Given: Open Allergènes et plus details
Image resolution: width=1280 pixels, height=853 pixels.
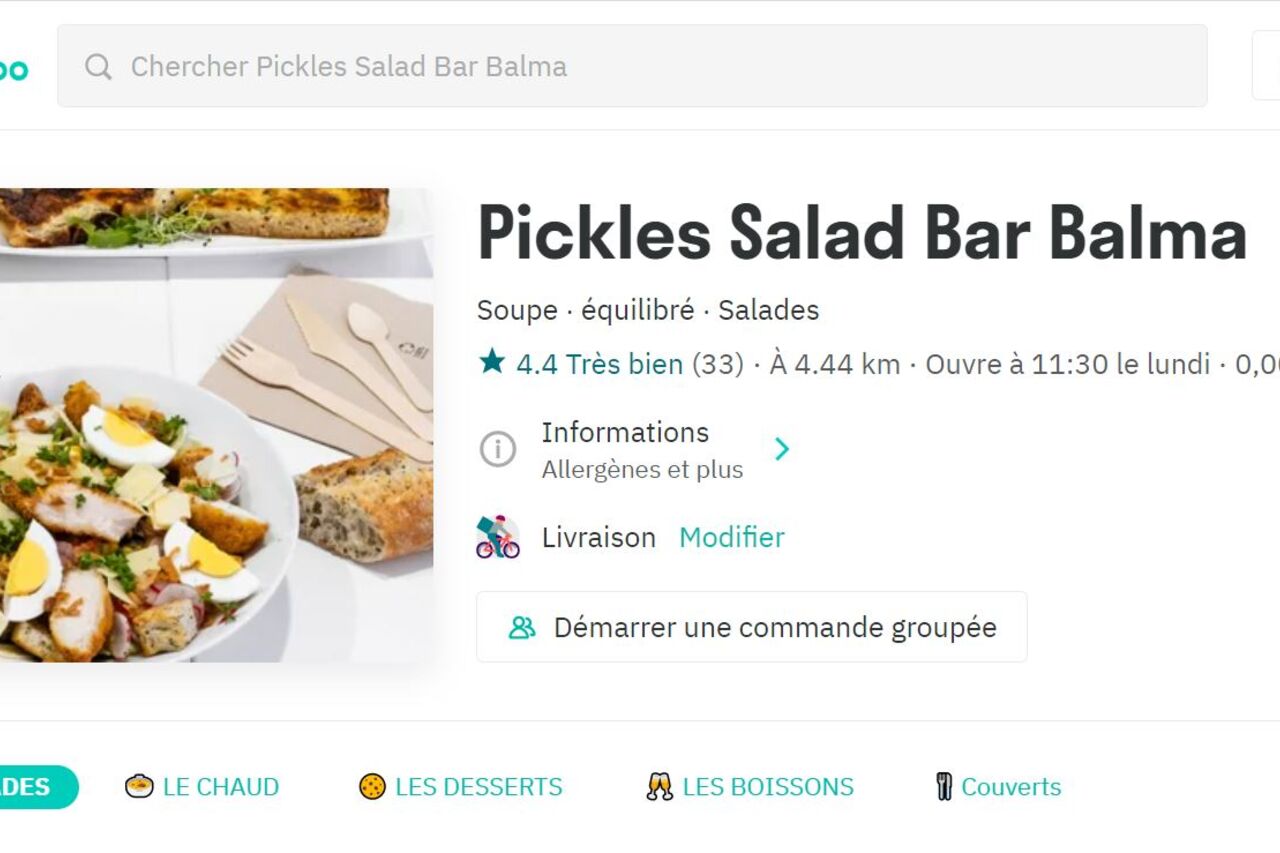Looking at the screenshot, I should click(x=642, y=470).
